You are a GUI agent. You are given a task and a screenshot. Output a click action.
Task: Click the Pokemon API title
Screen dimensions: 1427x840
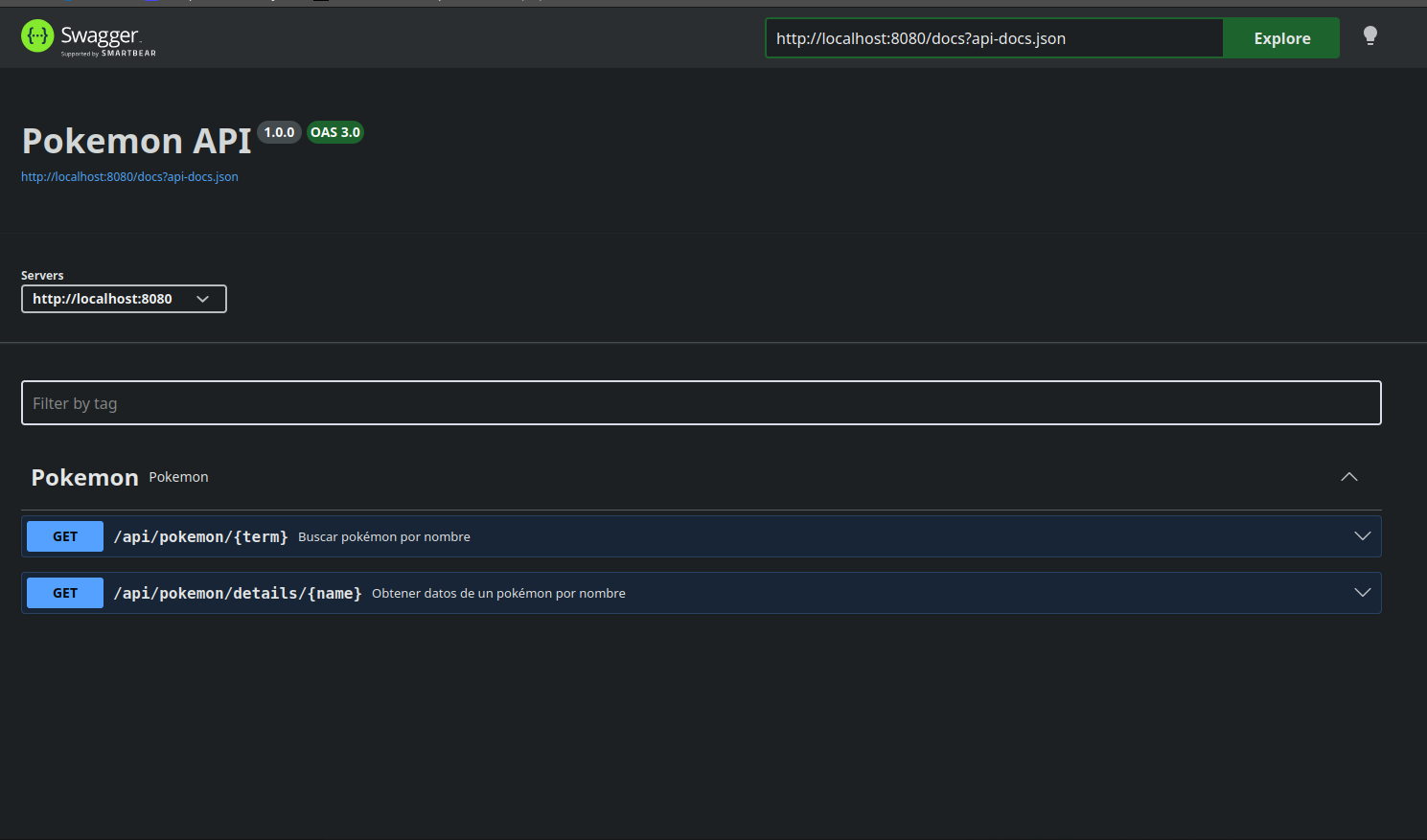(136, 141)
